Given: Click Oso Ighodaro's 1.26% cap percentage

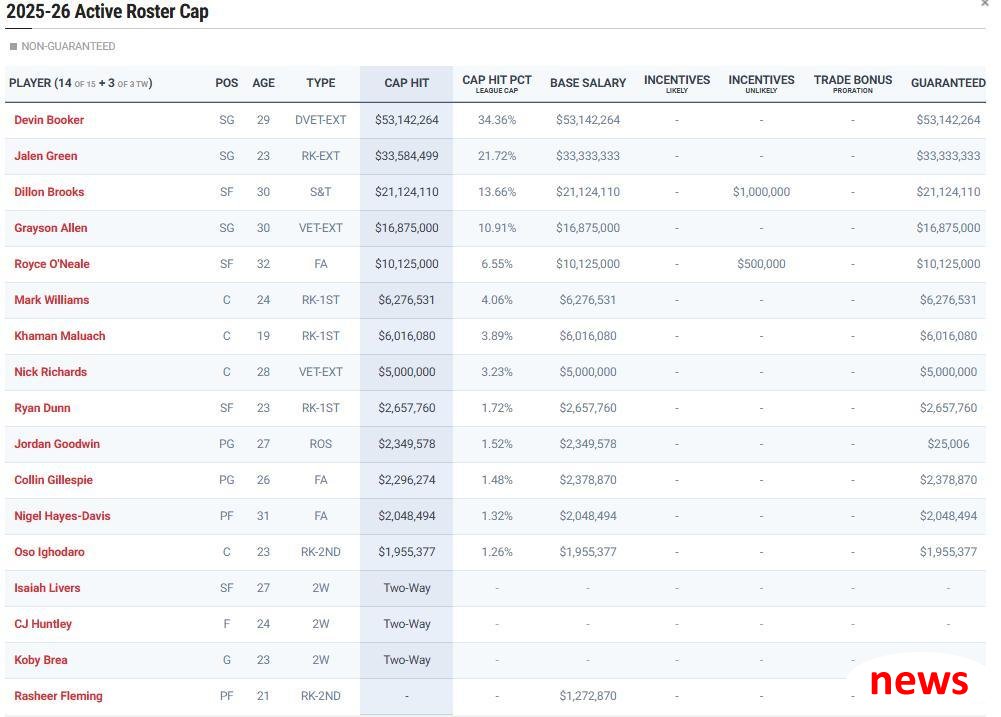Looking at the screenshot, I should pyautogui.click(x=497, y=552).
